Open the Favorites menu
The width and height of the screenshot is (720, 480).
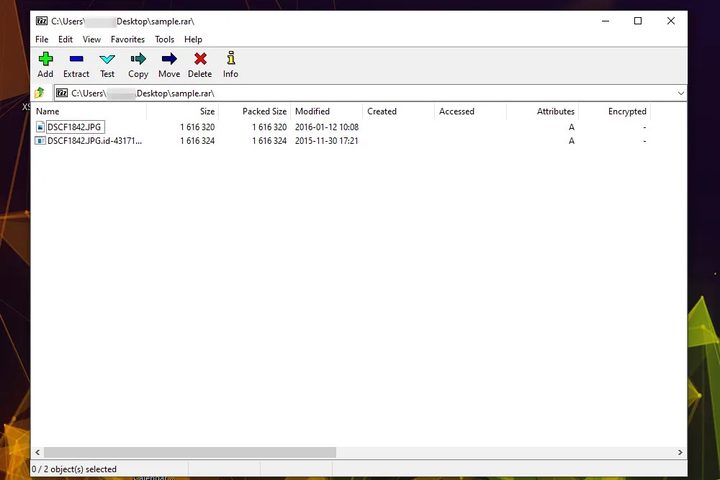[x=127, y=39]
